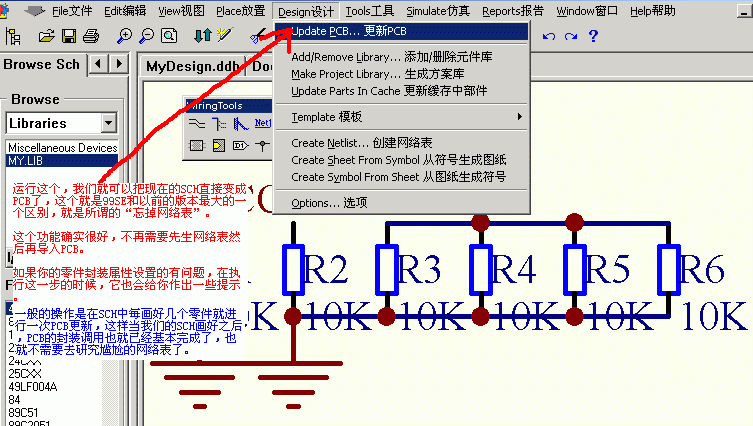The image size is (753, 426).
Task: Select the 84 component entry
Action: [14, 400]
